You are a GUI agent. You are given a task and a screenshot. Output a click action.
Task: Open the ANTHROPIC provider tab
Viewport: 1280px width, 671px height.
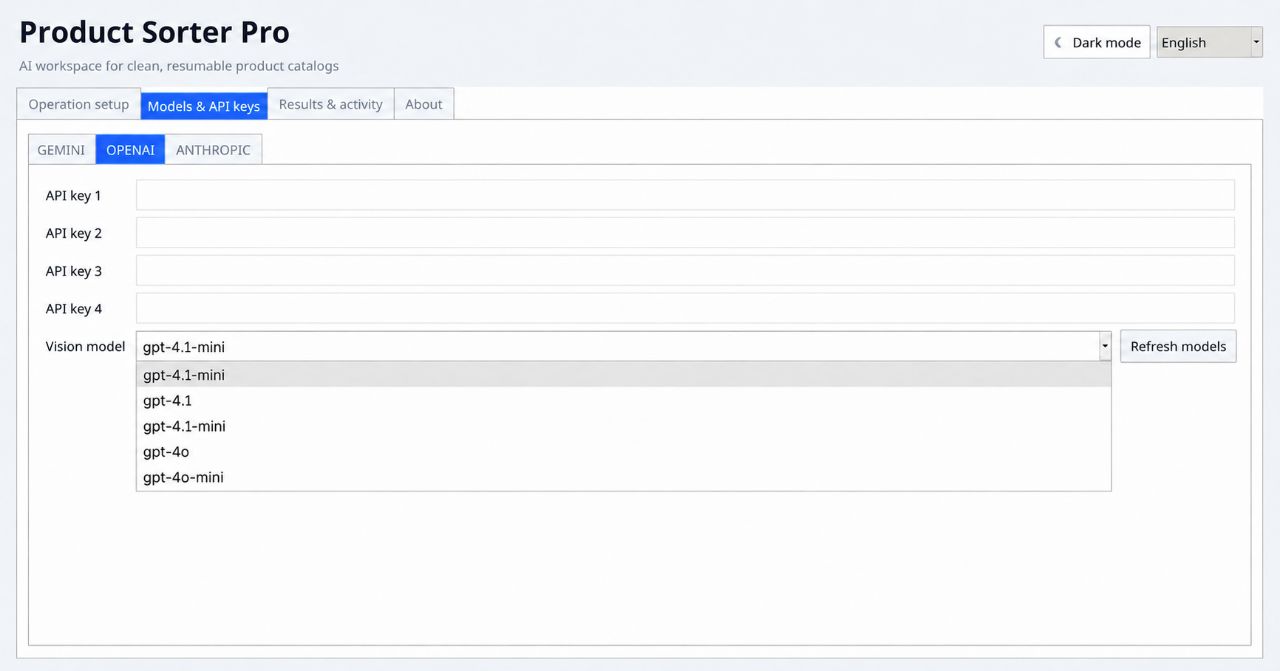pyautogui.click(x=213, y=149)
